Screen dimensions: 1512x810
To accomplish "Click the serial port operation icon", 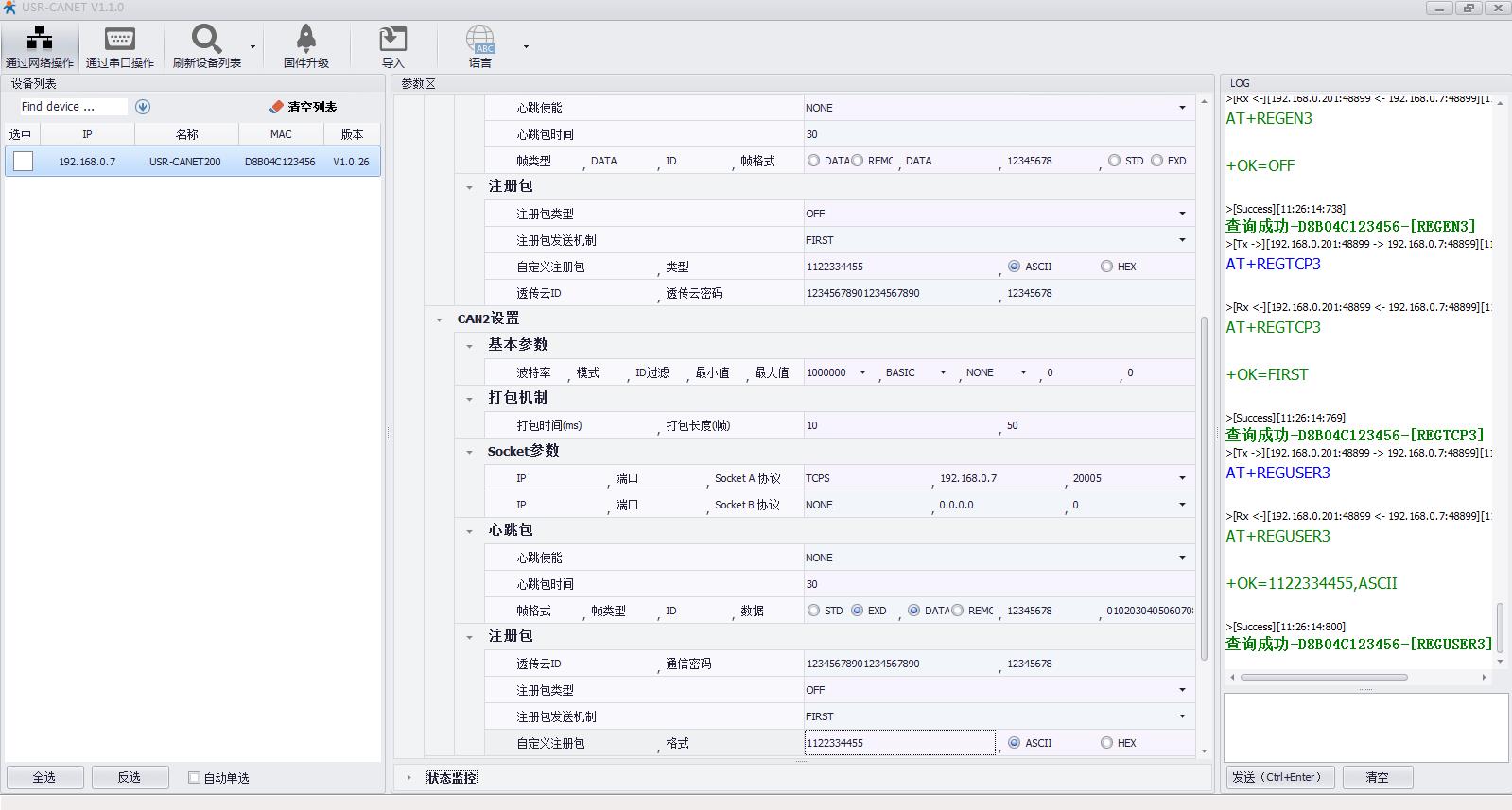I will (120, 39).
